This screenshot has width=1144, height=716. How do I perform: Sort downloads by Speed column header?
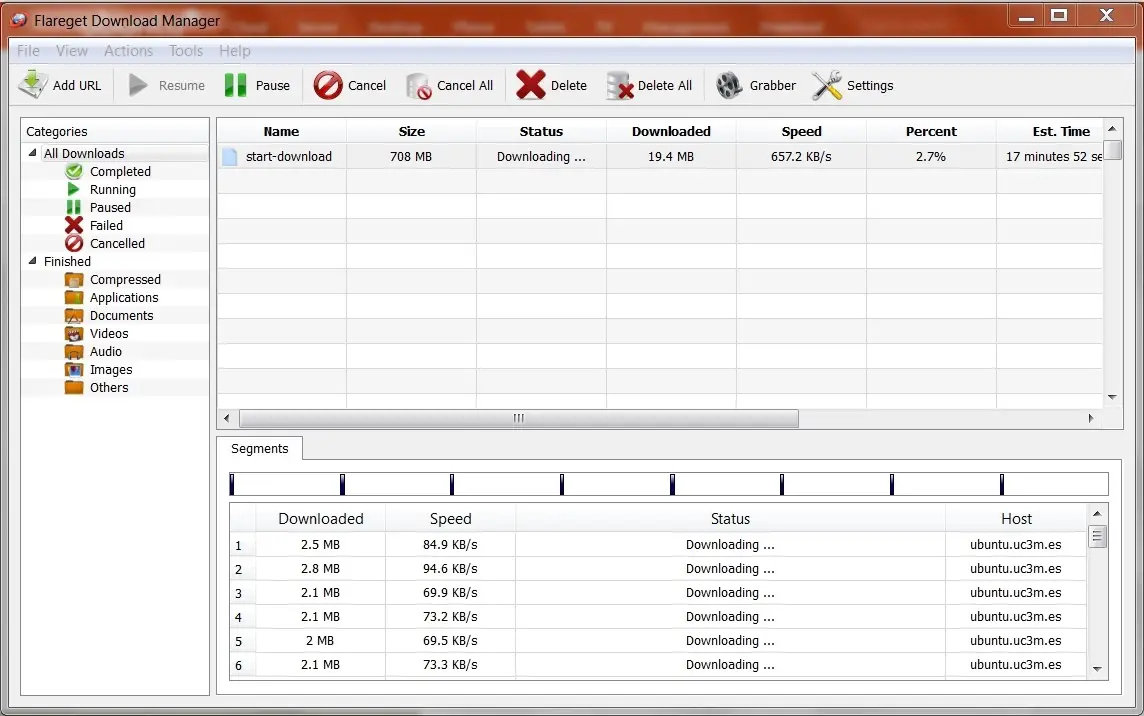point(801,131)
